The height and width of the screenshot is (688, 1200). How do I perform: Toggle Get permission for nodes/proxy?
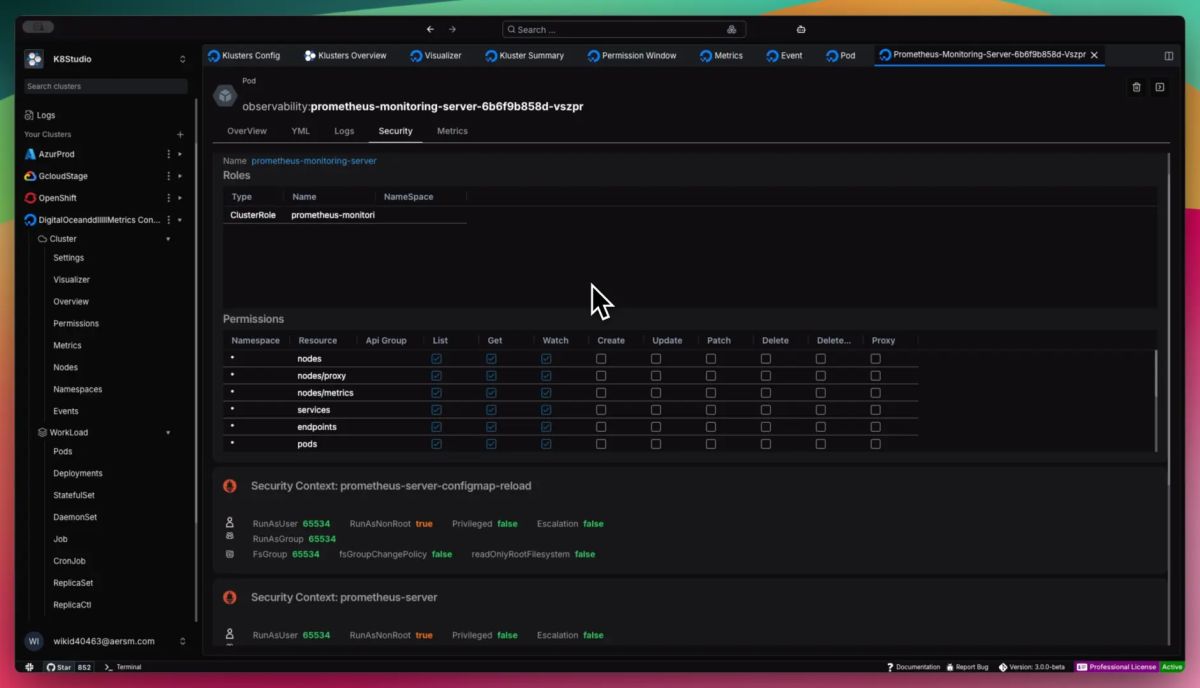(x=491, y=375)
